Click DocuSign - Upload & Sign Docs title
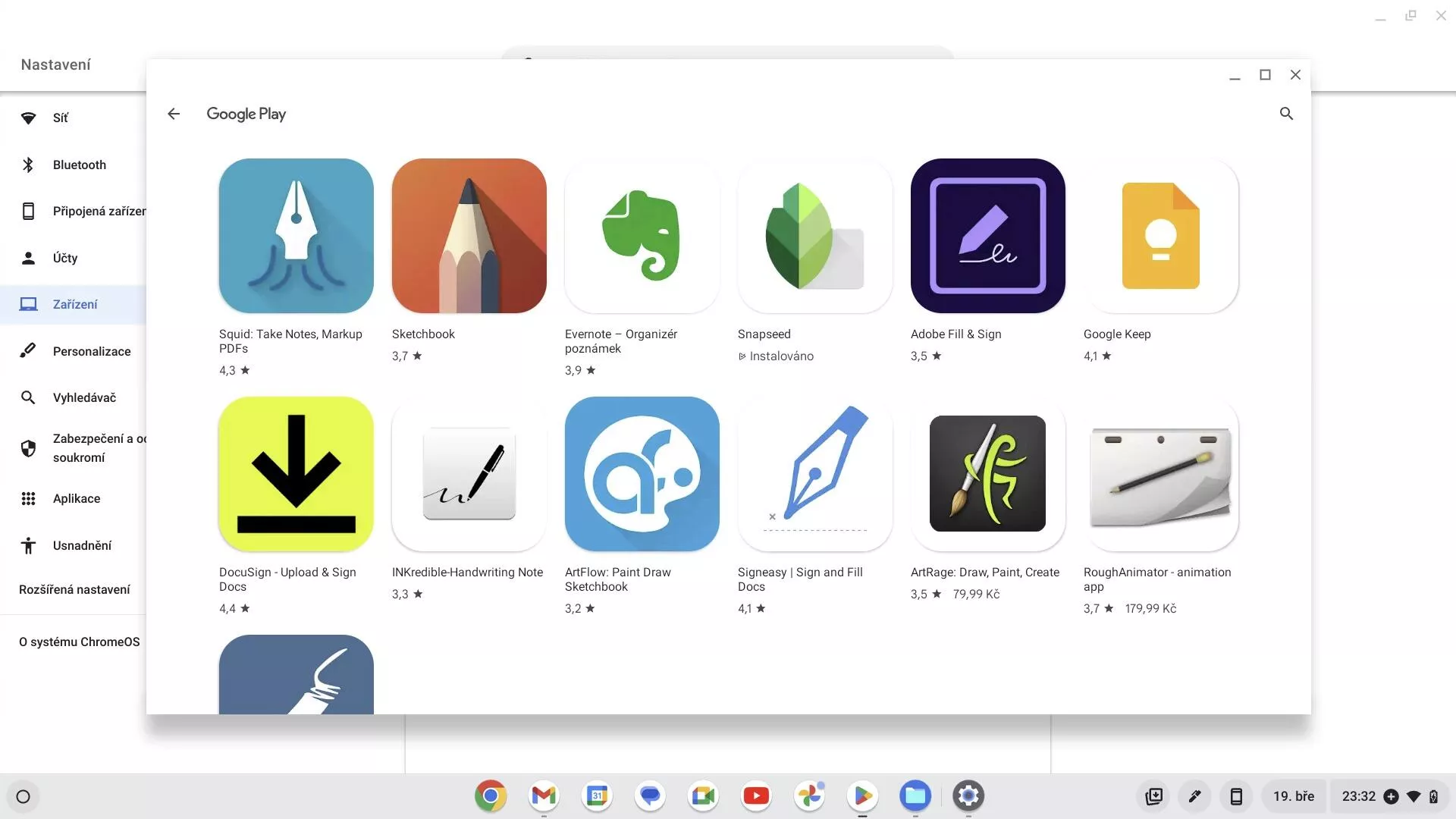Screen dimensions: 1456x819 [x=287, y=579]
